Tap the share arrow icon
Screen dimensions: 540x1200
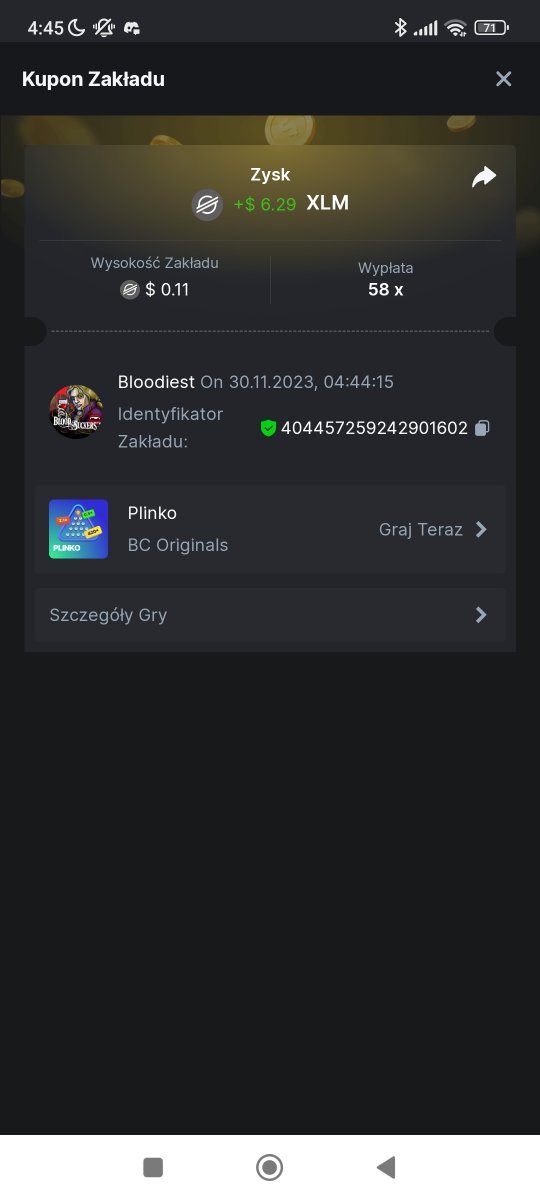(x=484, y=177)
